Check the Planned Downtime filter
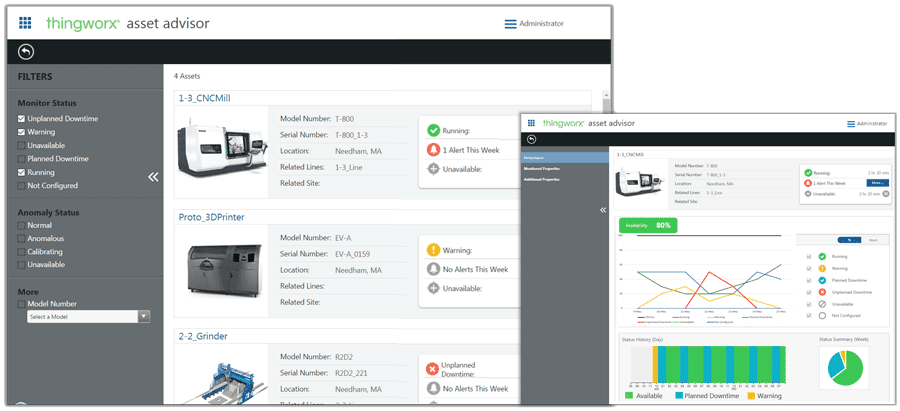The image size is (900, 411). click(21, 158)
